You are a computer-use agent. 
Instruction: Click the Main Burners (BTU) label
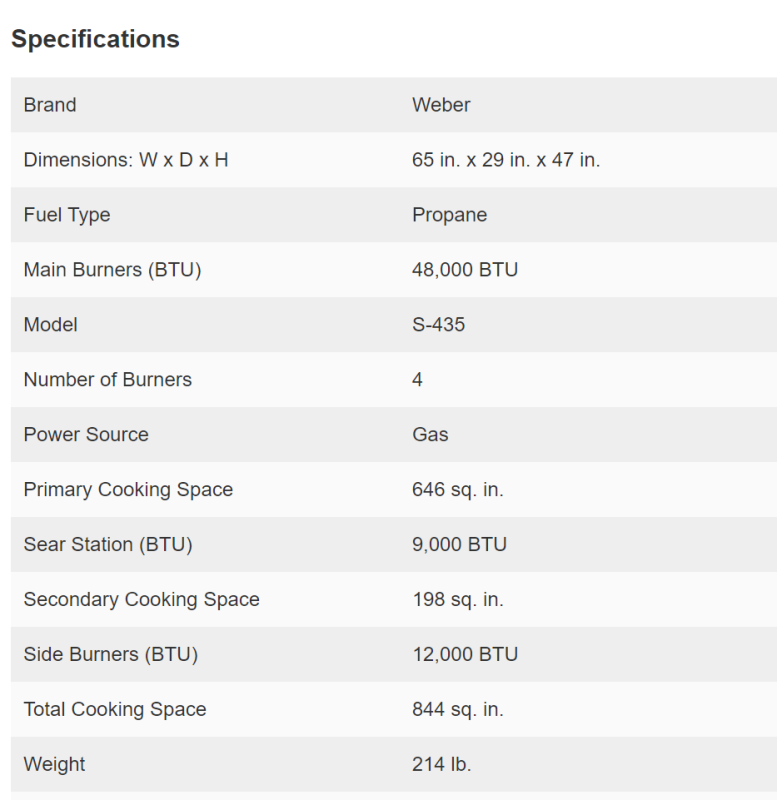[x=112, y=270]
